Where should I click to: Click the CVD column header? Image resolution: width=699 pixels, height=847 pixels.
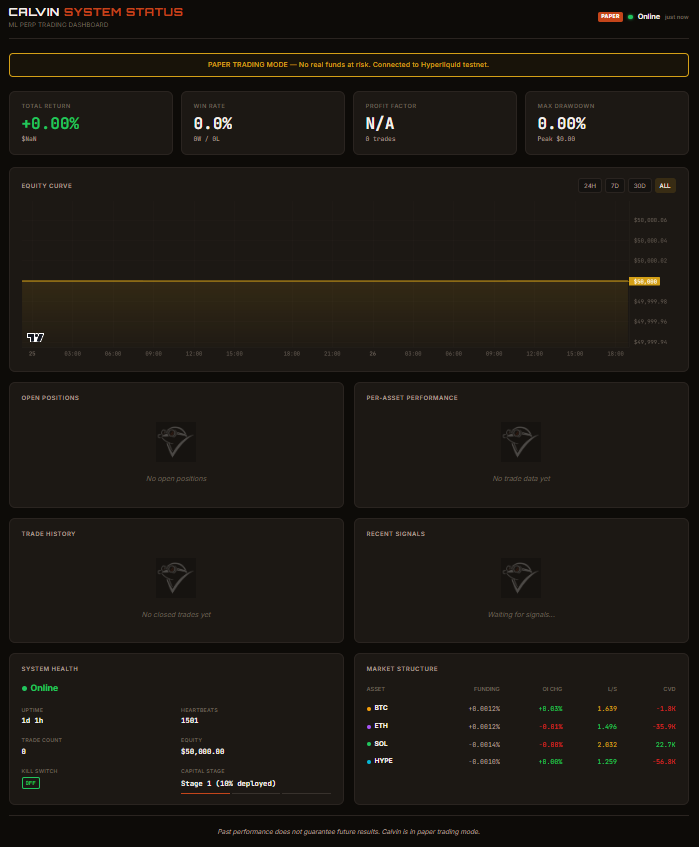coord(669,689)
